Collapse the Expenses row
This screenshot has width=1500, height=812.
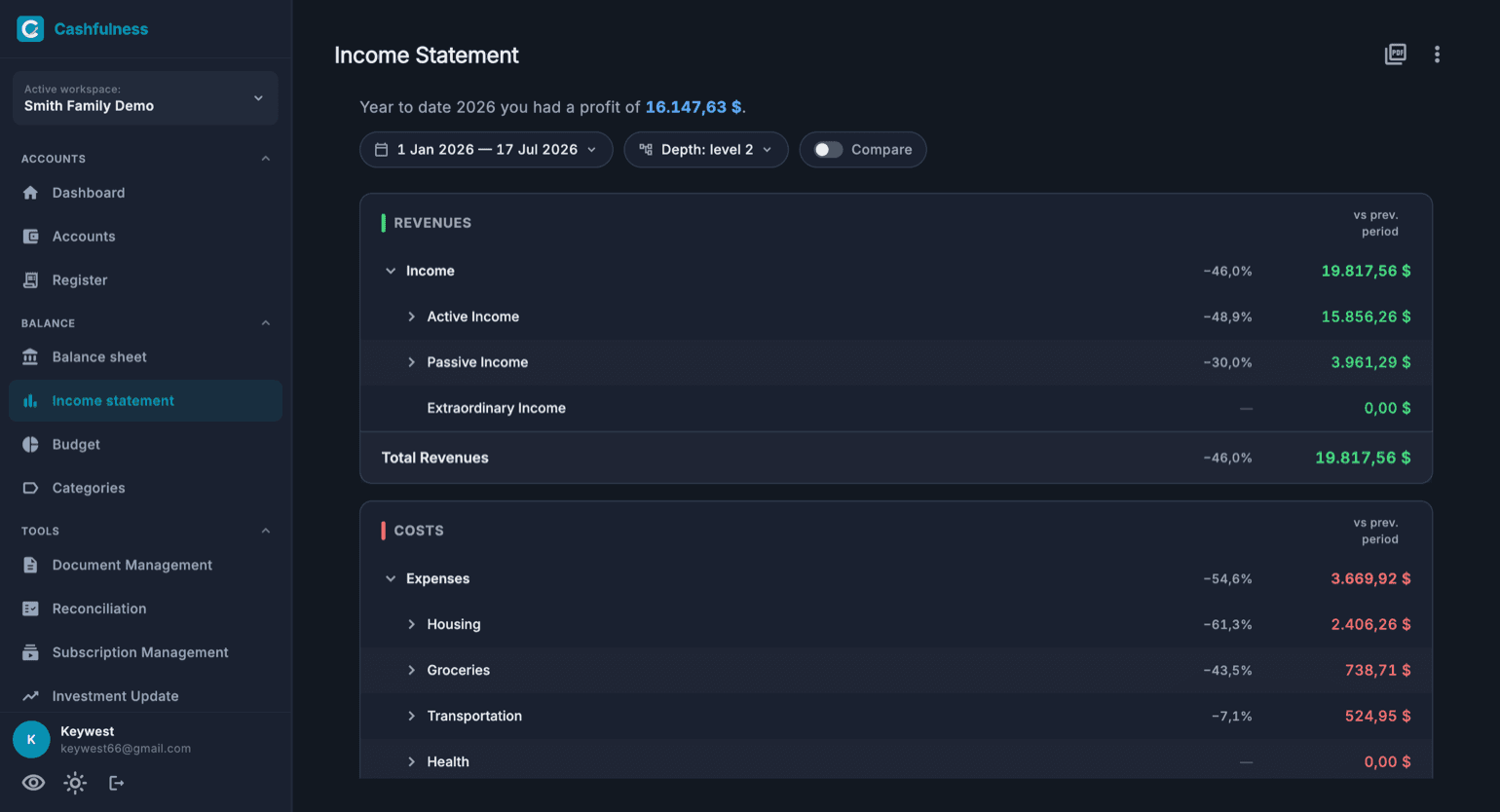391,578
